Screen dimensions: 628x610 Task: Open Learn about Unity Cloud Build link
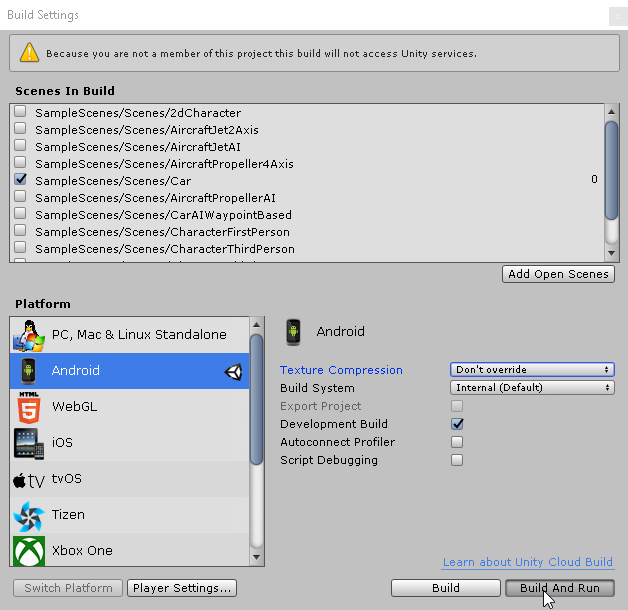point(528,562)
